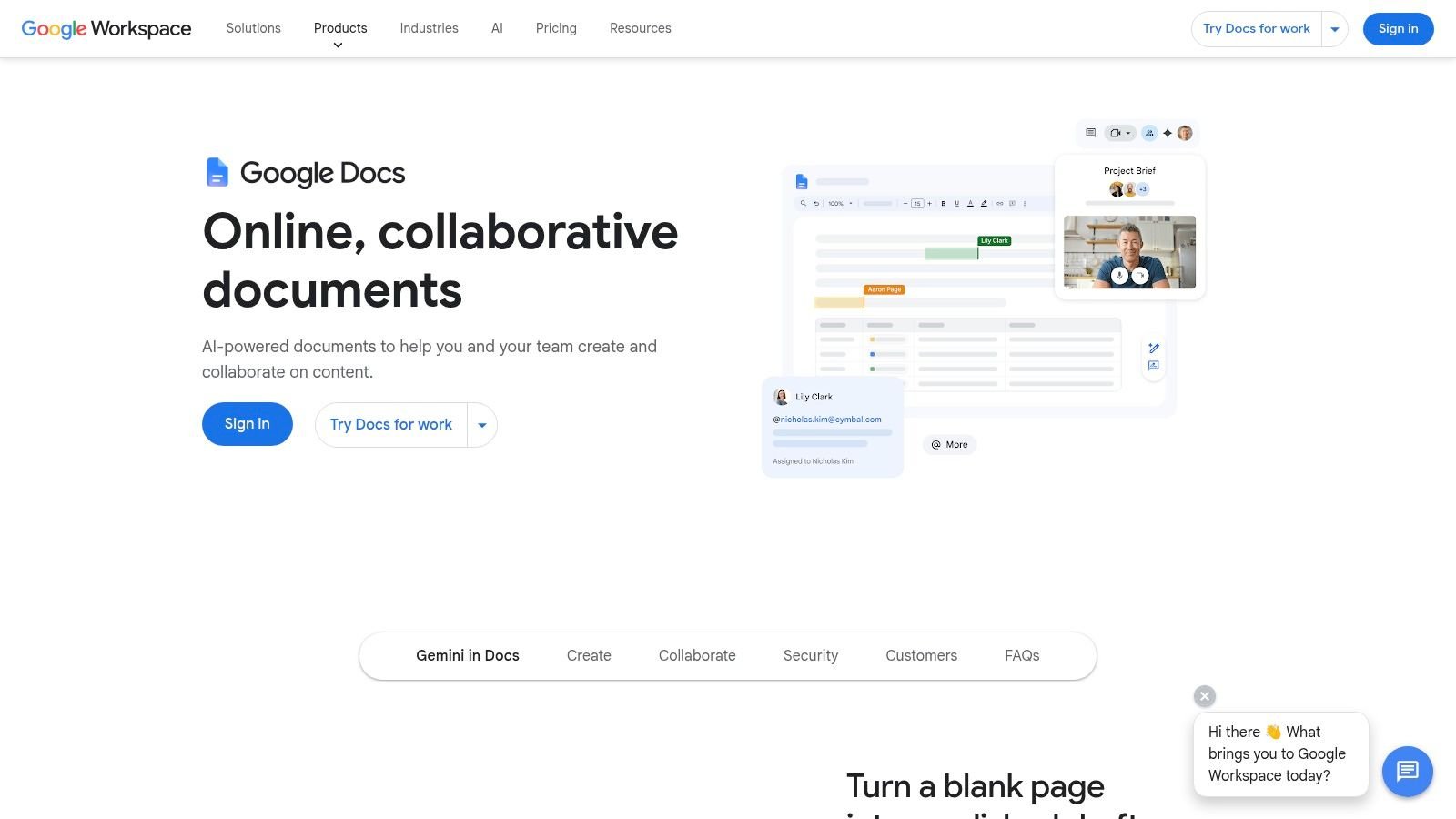Click the Docs icon in illustrated document

[802, 181]
